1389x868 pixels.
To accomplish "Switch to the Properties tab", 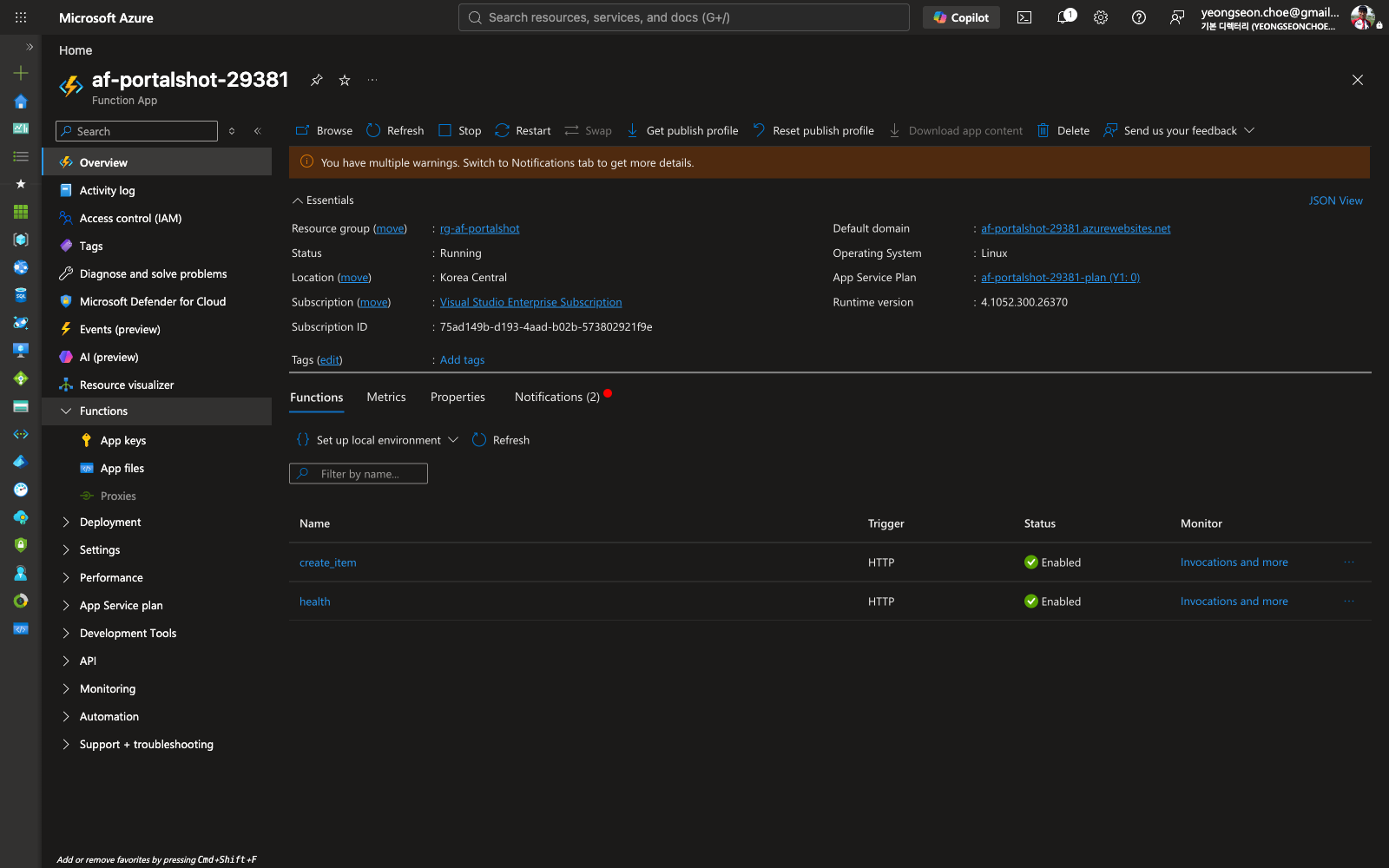I will tap(458, 397).
